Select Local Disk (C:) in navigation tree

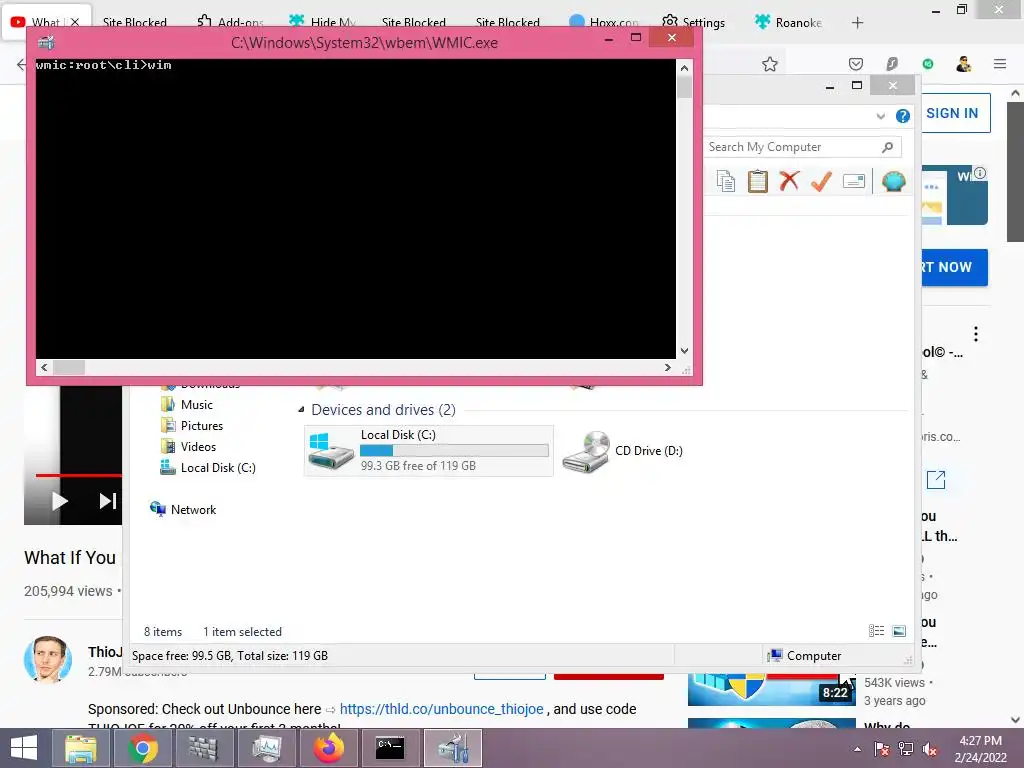[218, 468]
